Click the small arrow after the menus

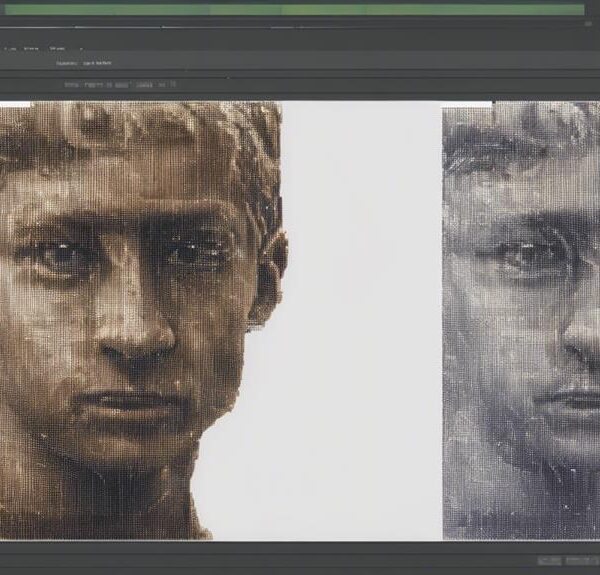click(x=81, y=49)
